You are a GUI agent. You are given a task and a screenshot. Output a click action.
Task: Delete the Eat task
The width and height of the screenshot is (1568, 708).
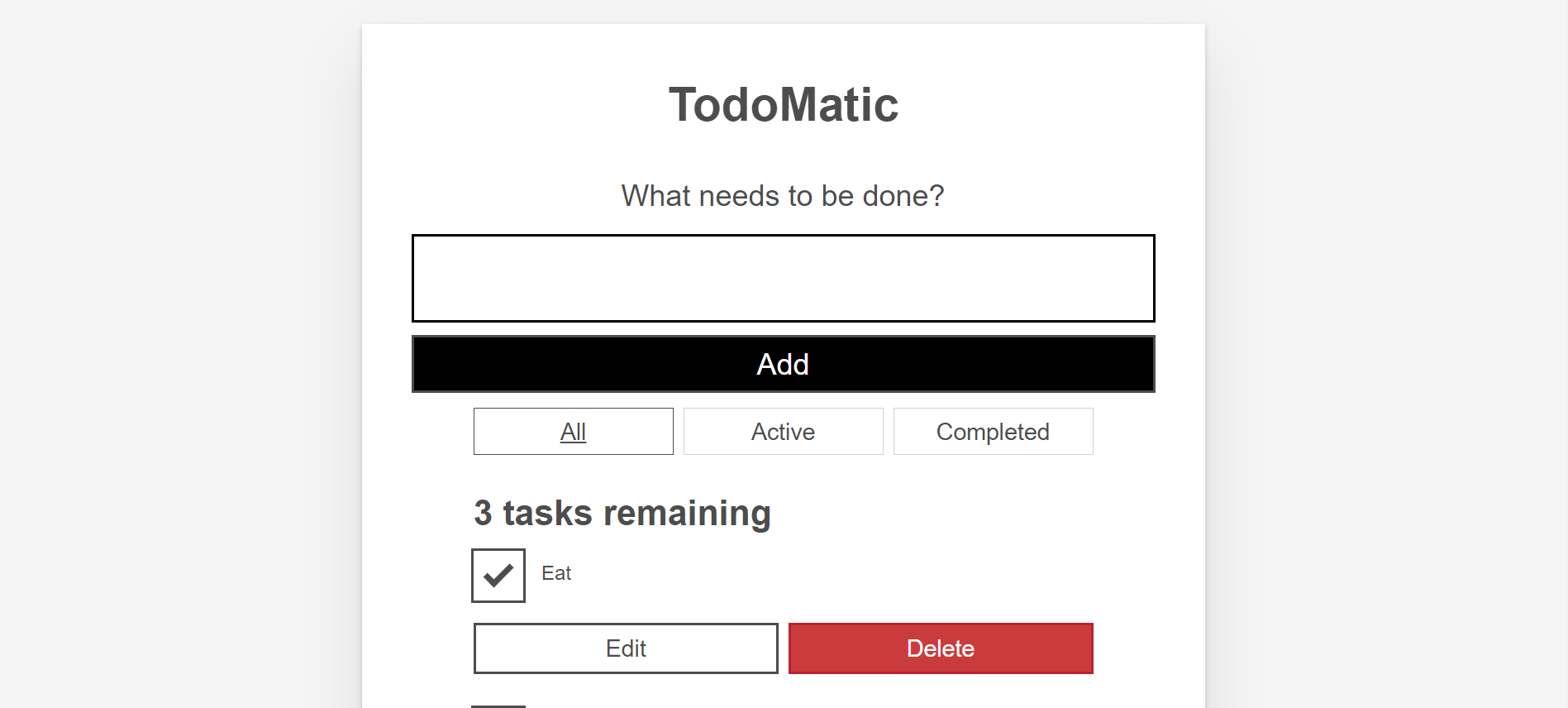pyautogui.click(x=941, y=648)
